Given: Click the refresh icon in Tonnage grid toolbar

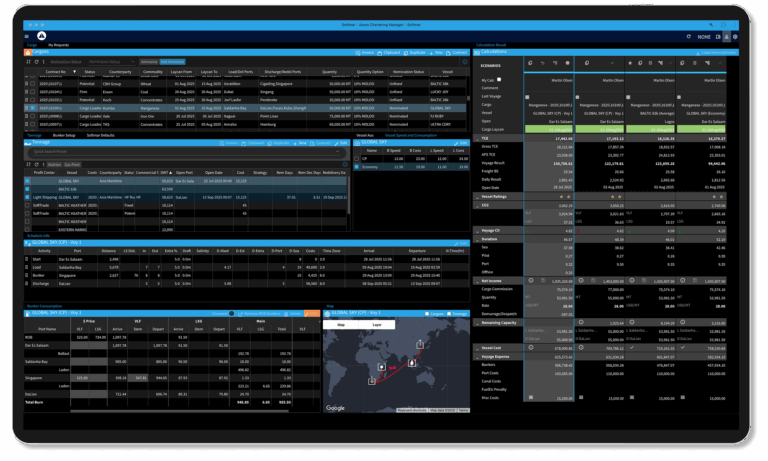Looking at the screenshot, I should coord(36,165).
